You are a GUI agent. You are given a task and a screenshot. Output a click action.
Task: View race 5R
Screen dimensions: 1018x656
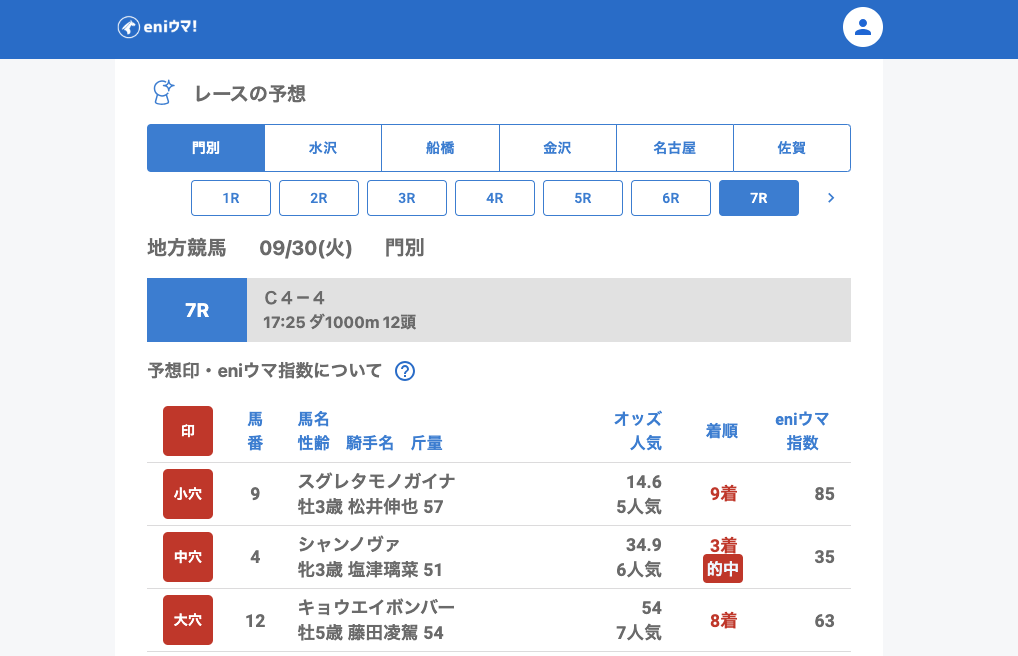click(583, 198)
